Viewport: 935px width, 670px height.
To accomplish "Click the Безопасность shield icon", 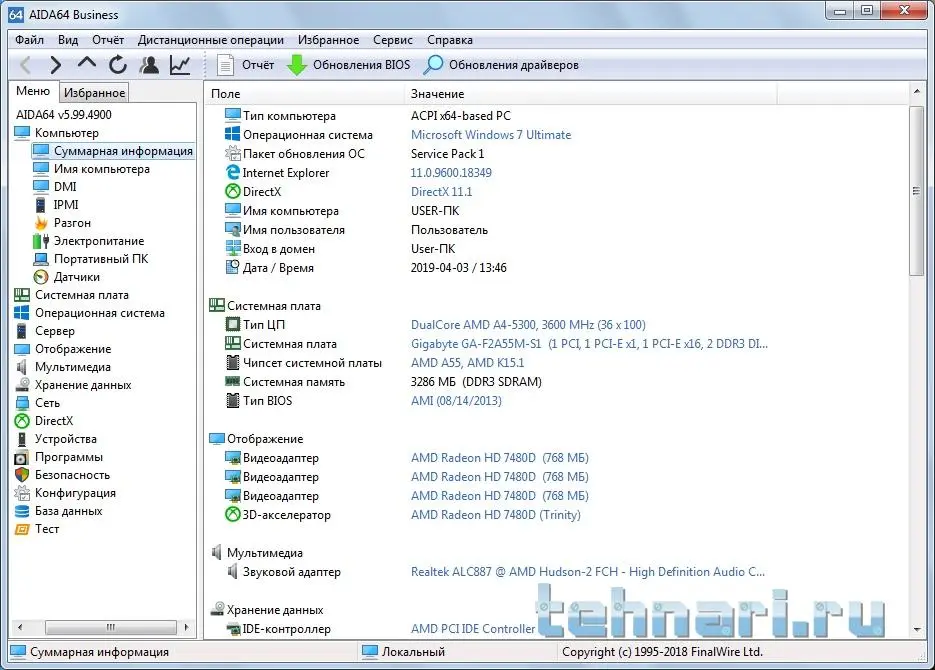I will click(22, 475).
